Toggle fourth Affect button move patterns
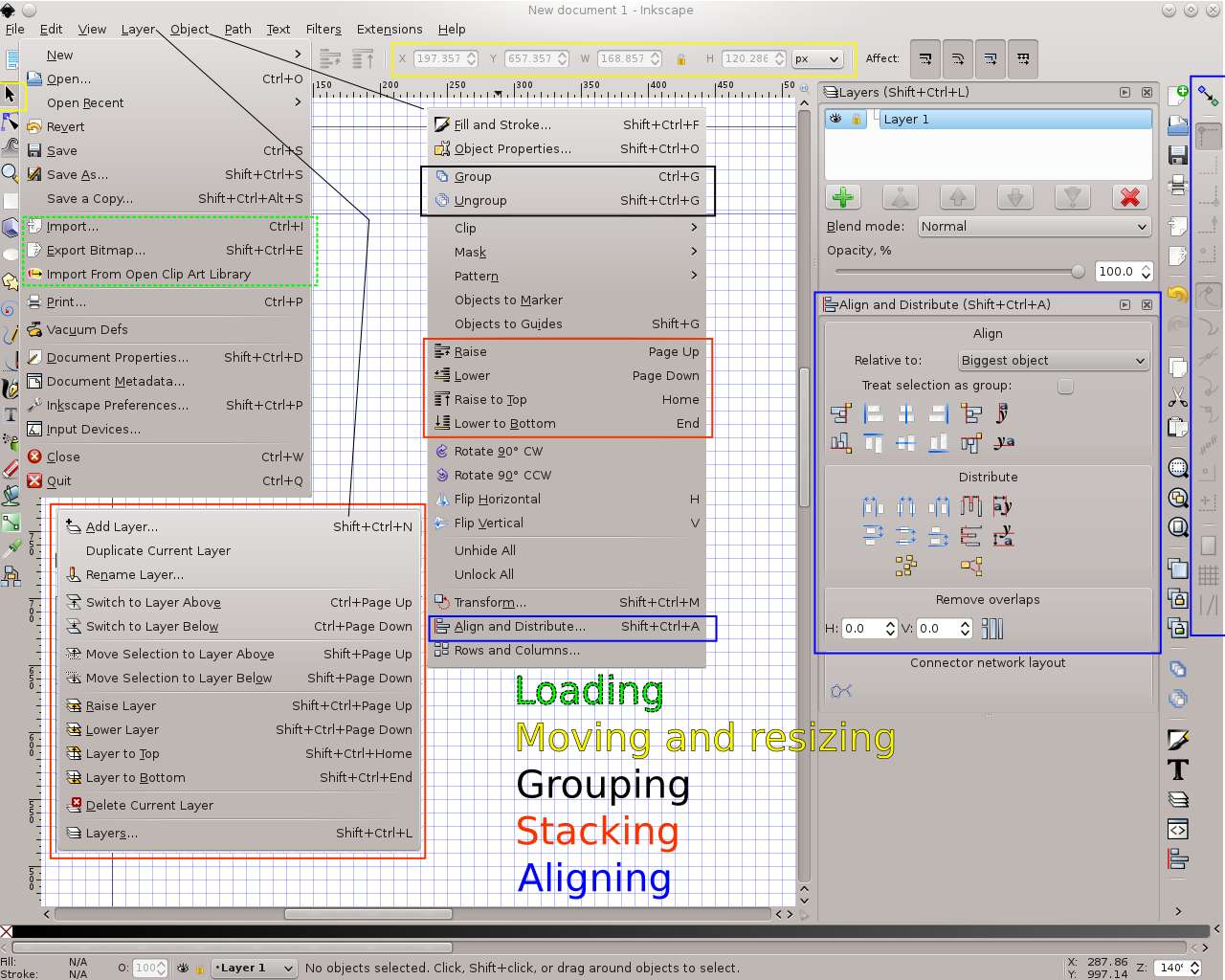 1023,58
